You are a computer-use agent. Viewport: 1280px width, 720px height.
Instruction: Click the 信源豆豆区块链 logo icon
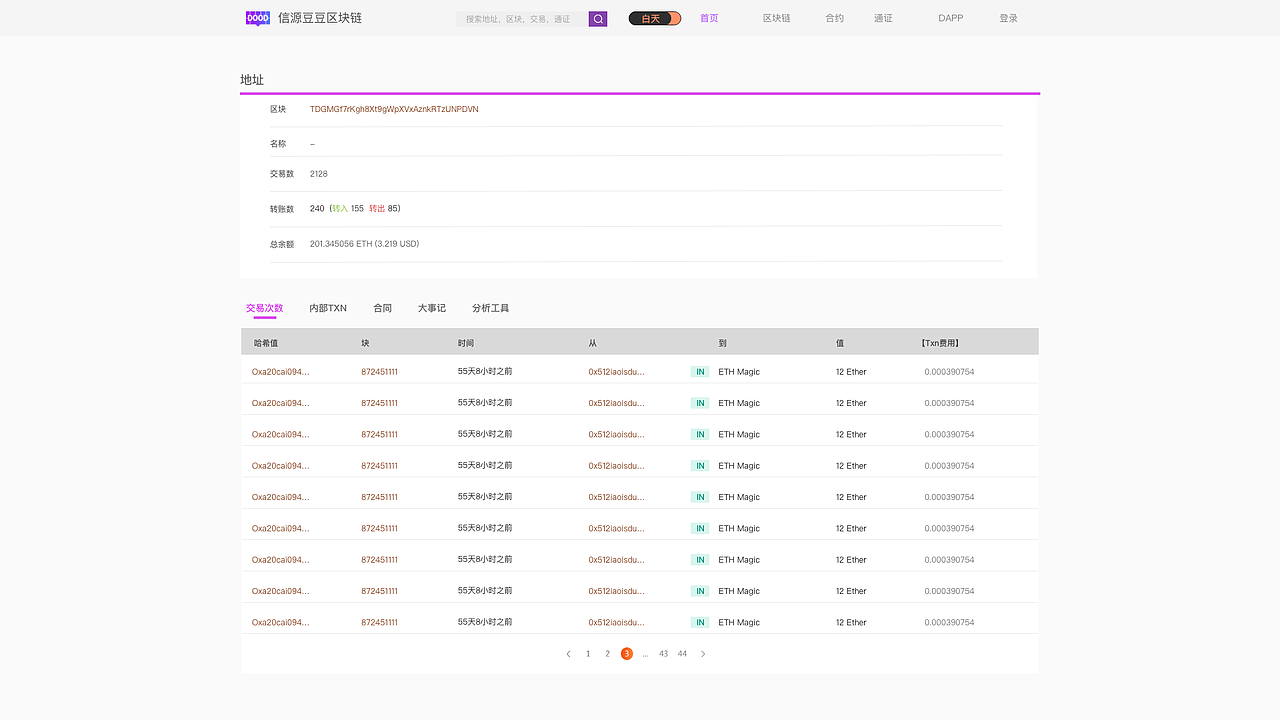click(x=258, y=18)
